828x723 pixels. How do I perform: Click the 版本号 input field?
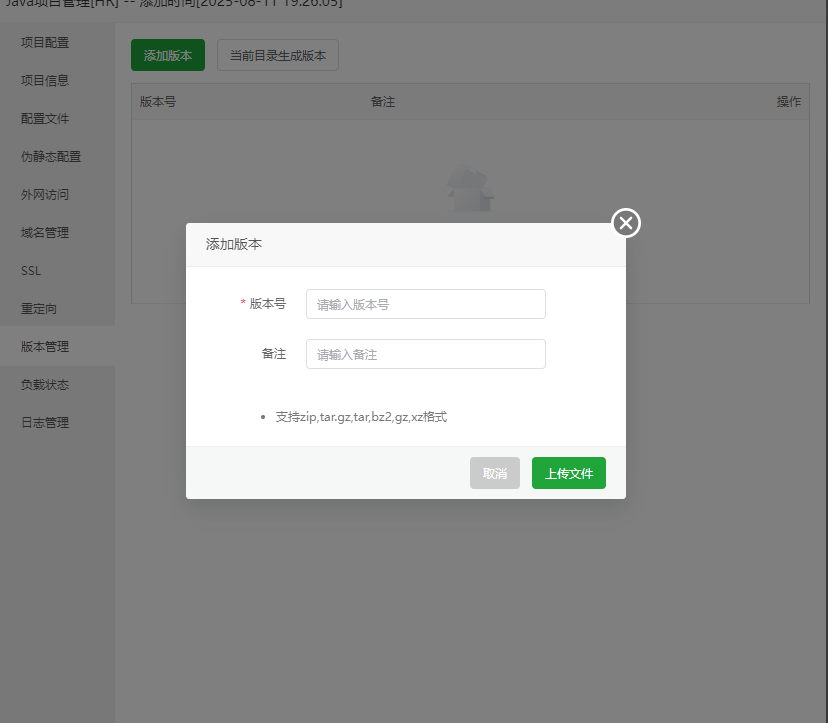(425, 304)
